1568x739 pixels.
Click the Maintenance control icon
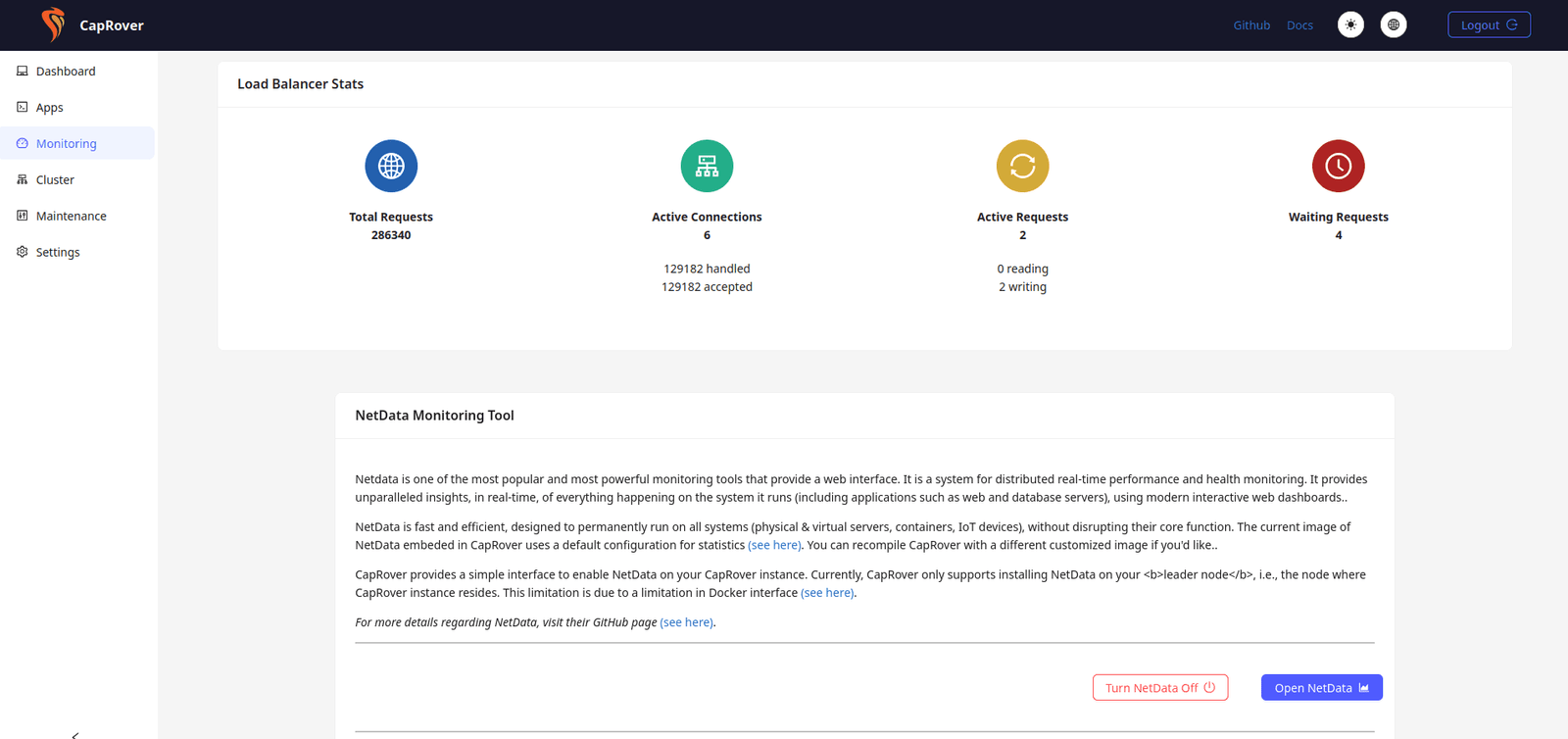pos(23,216)
